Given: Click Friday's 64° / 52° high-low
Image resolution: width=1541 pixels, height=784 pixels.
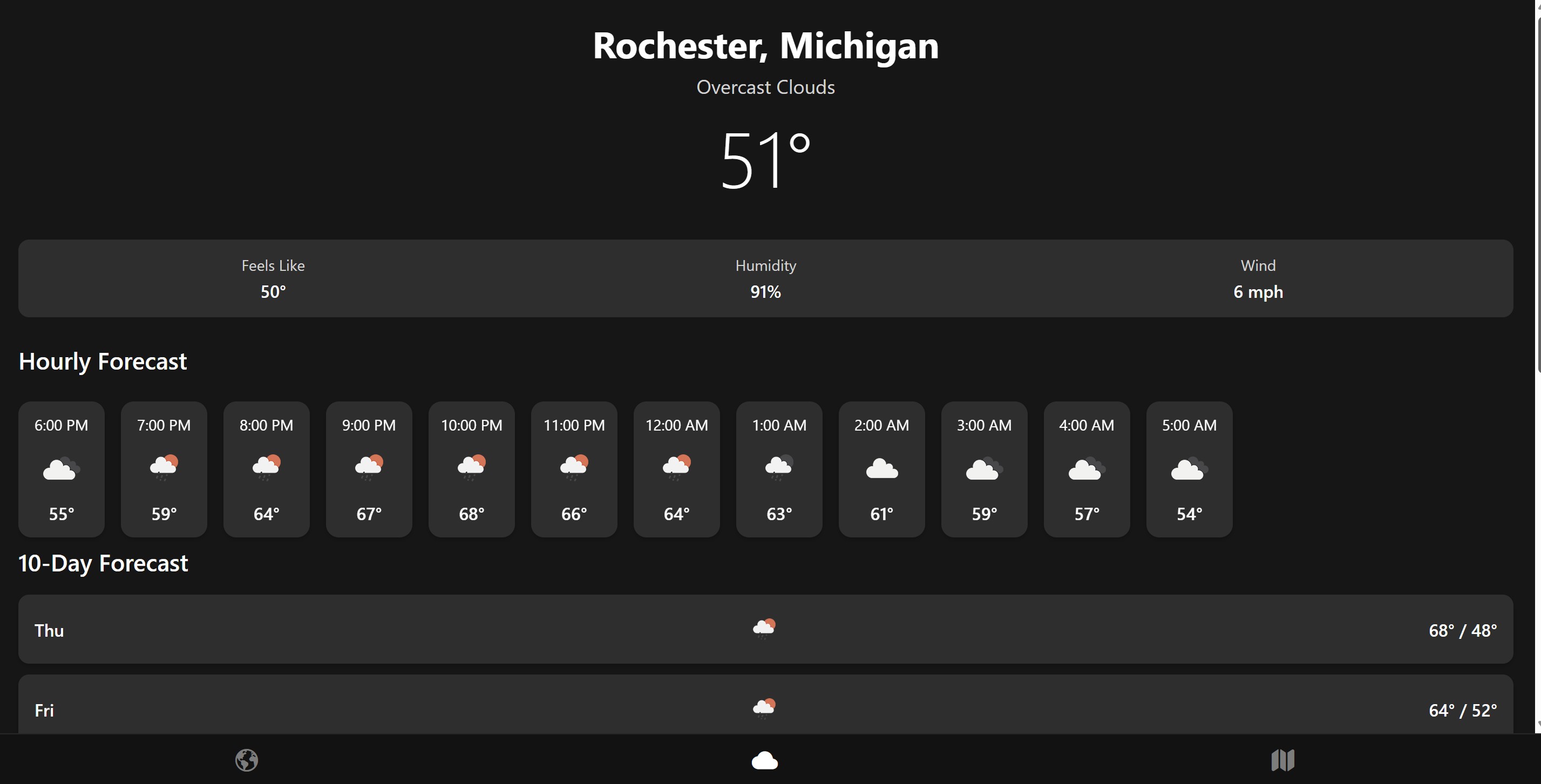Looking at the screenshot, I should click(x=1463, y=711).
